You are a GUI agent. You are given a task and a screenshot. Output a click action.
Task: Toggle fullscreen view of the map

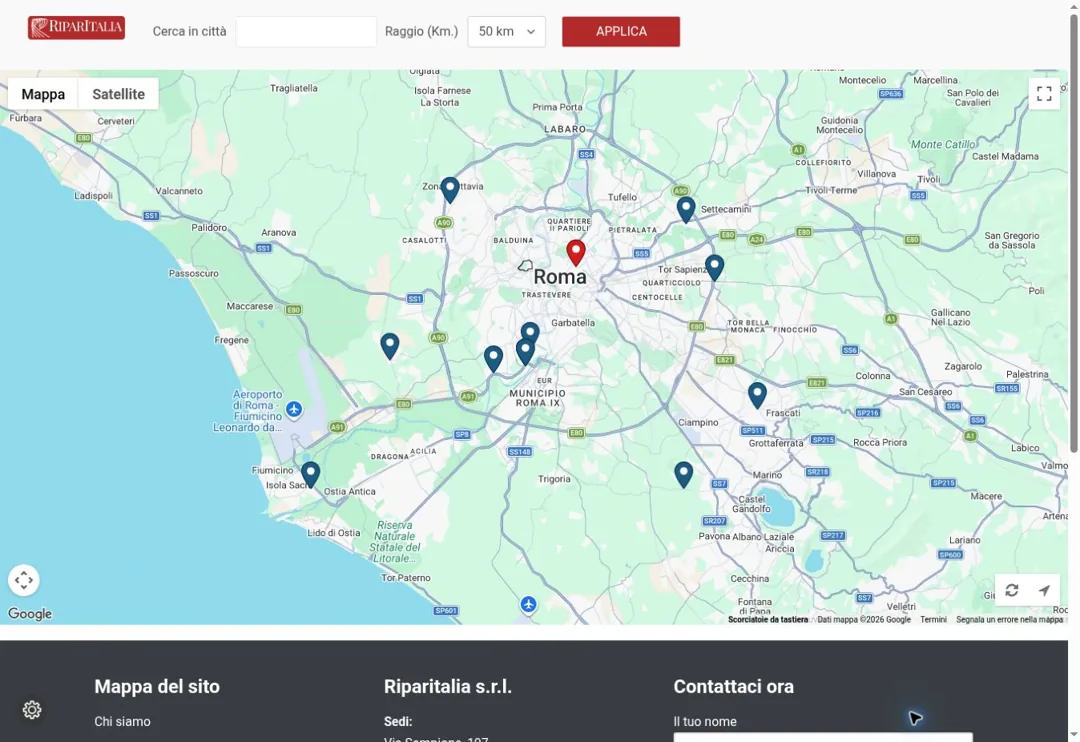coord(1044,93)
